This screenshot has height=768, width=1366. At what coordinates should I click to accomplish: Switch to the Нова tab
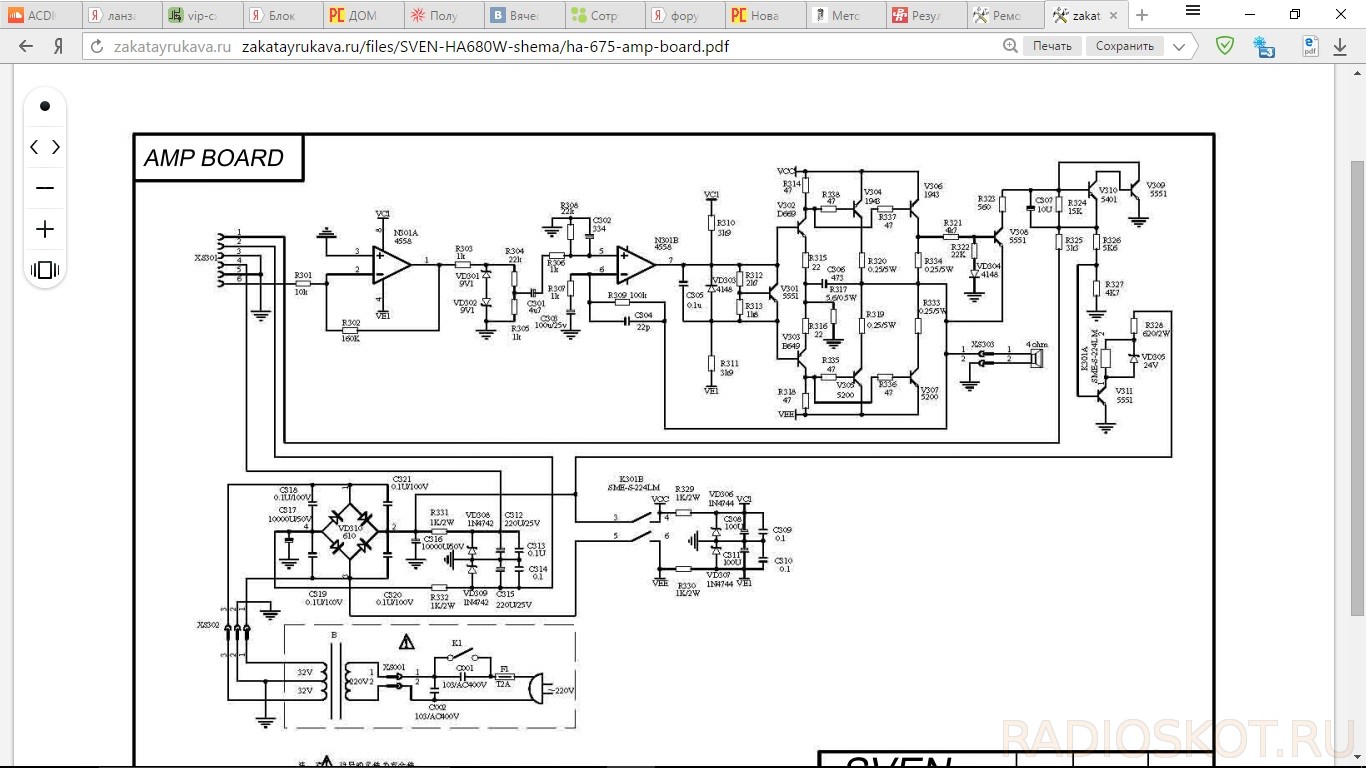point(765,15)
